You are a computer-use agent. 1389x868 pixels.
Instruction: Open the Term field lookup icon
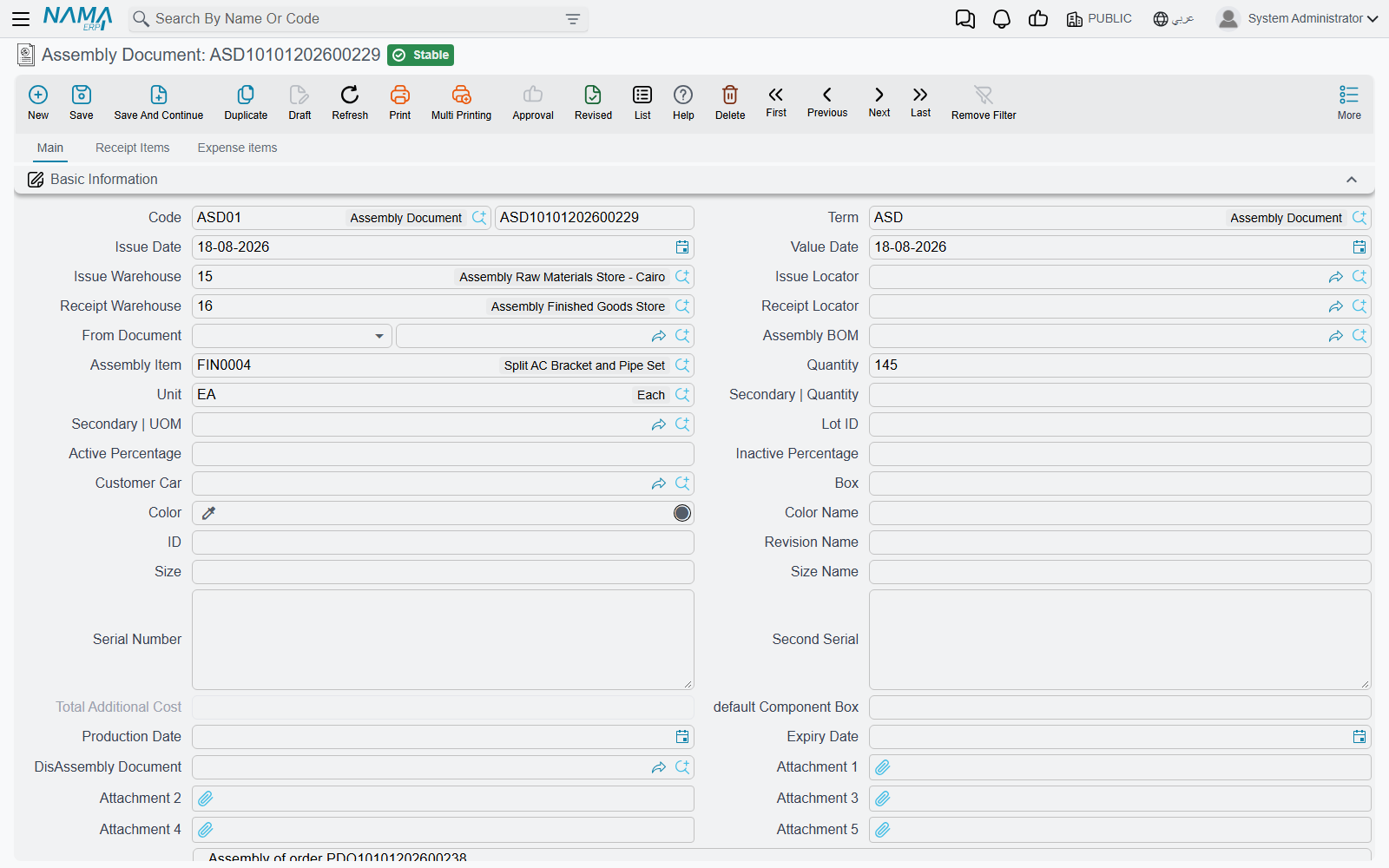[x=1359, y=218]
